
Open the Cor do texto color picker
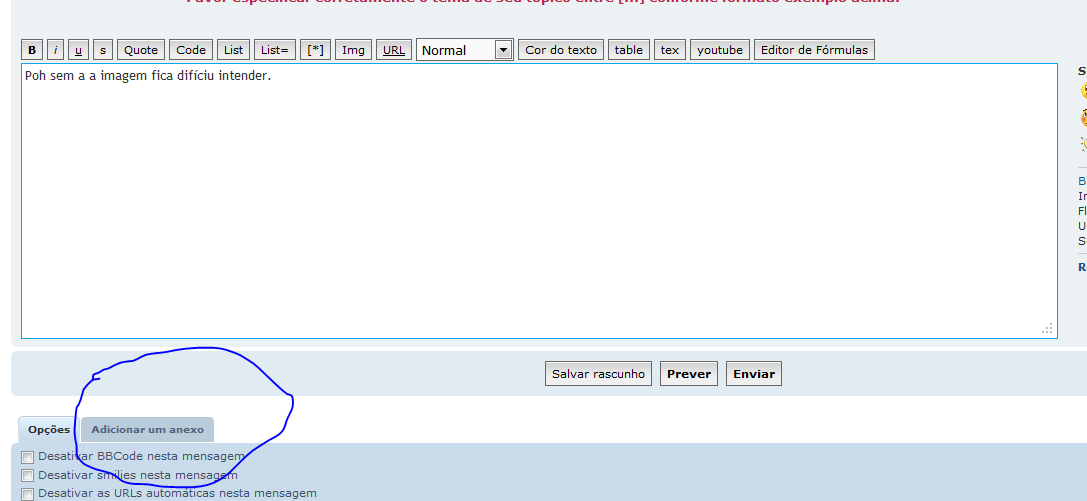point(561,50)
